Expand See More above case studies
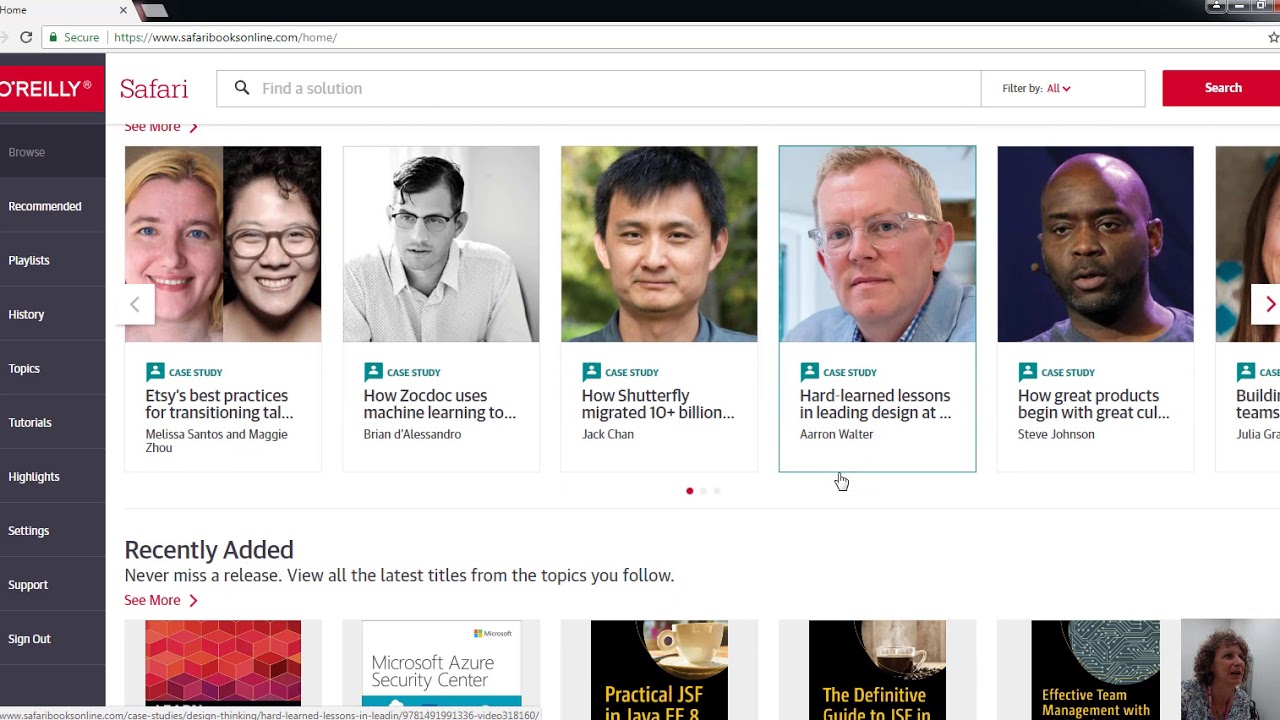The height and width of the screenshot is (720, 1280). [x=161, y=127]
